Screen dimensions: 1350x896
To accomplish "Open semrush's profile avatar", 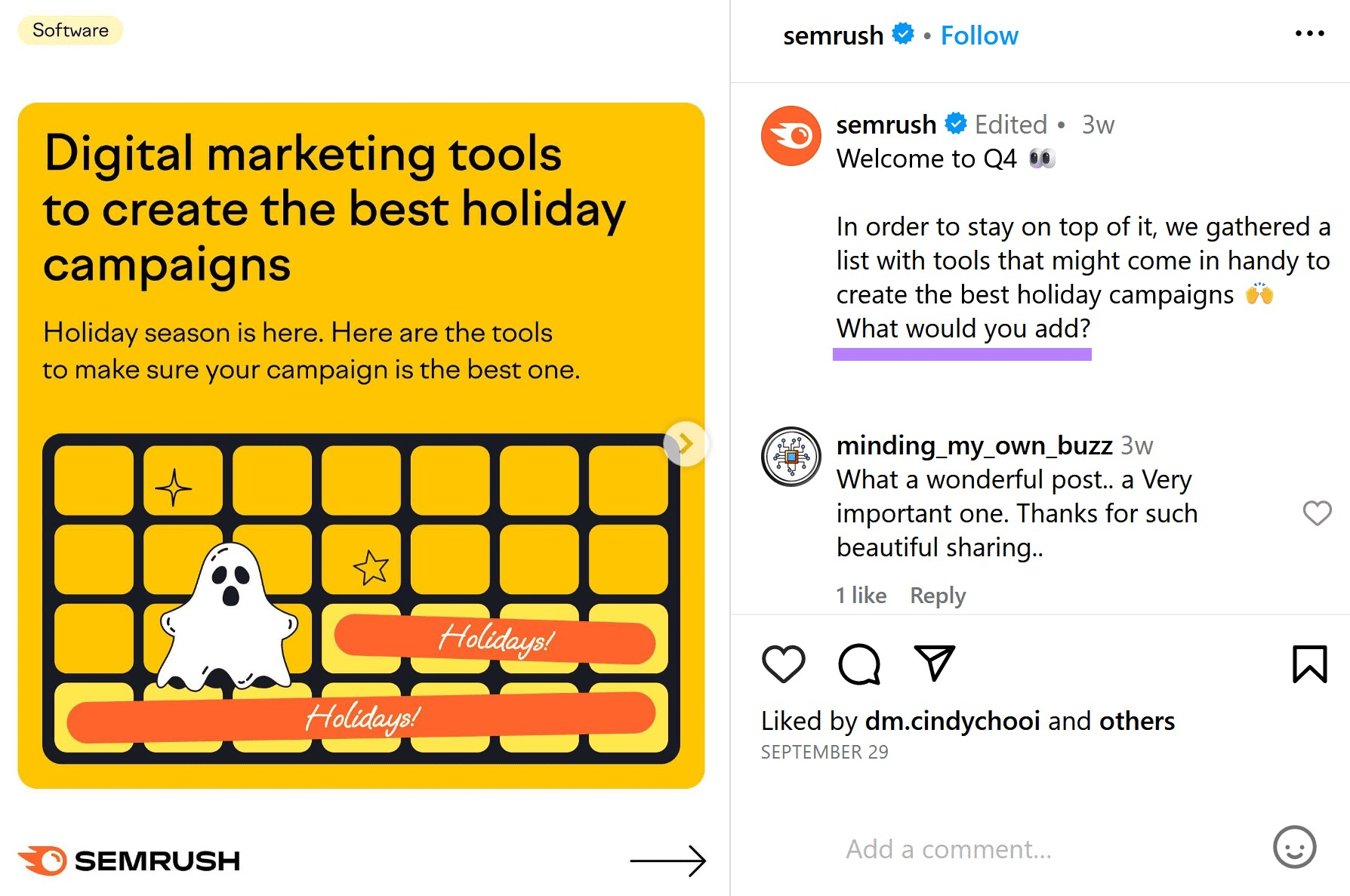I will [791, 137].
